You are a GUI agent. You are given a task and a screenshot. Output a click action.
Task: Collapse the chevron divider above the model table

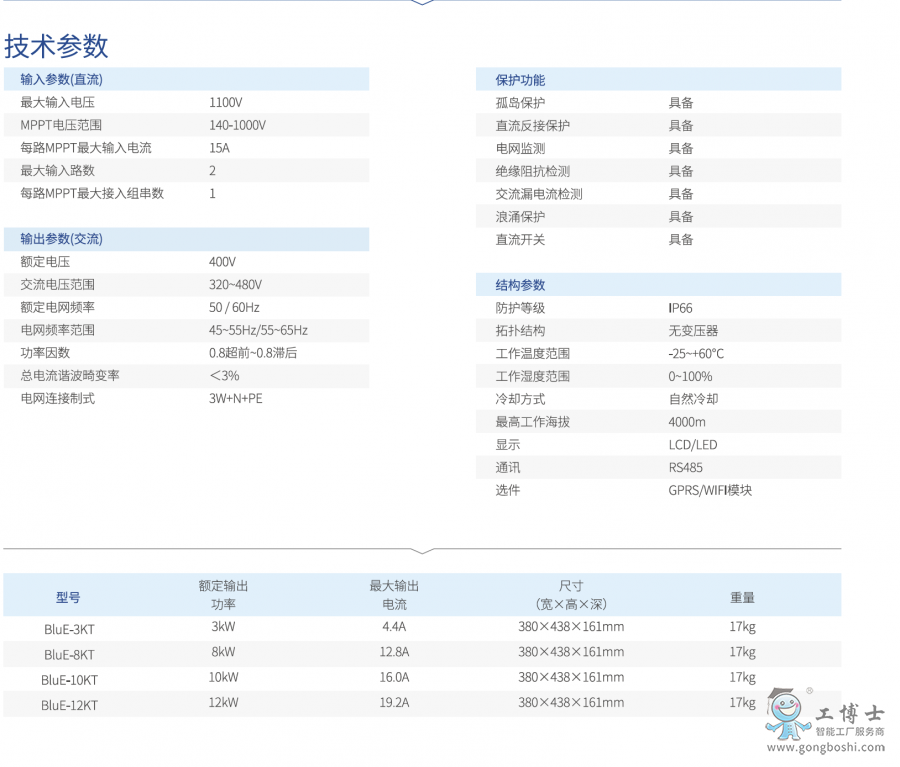[x=424, y=551]
